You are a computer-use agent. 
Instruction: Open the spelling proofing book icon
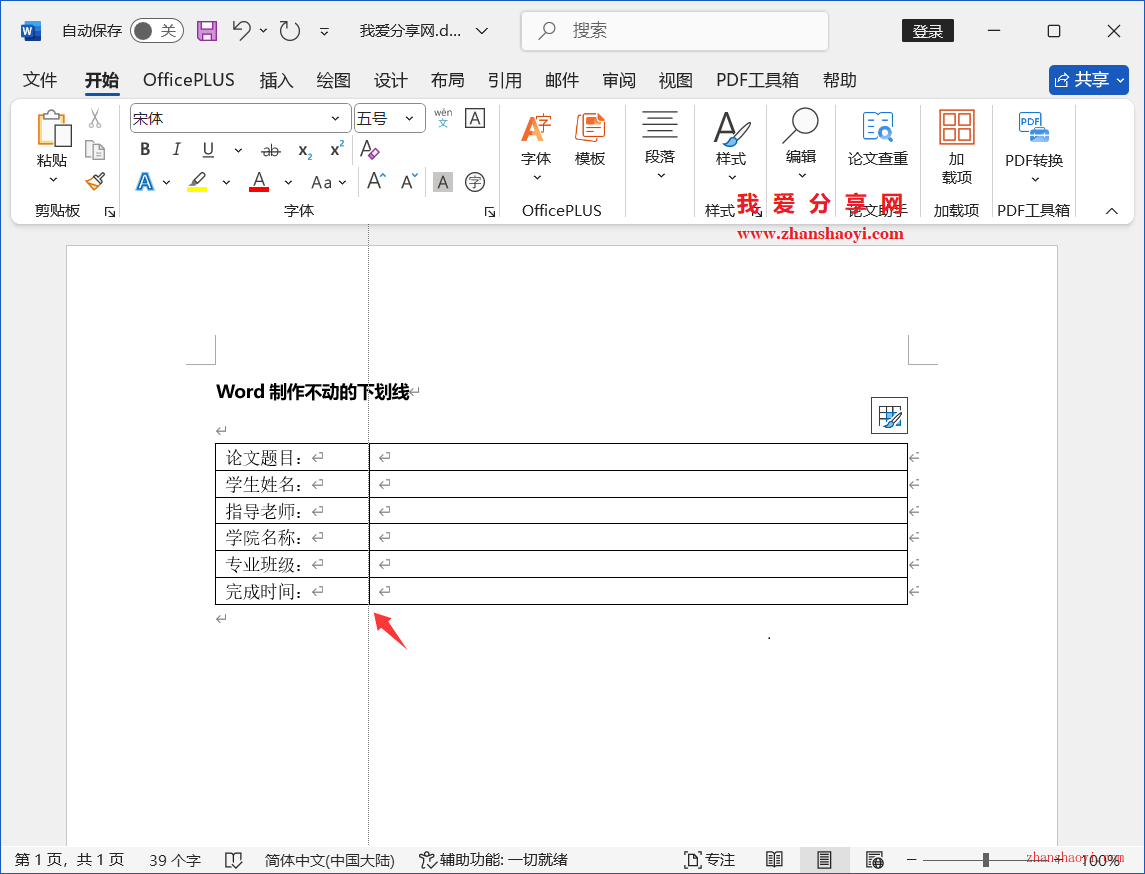click(233, 860)
